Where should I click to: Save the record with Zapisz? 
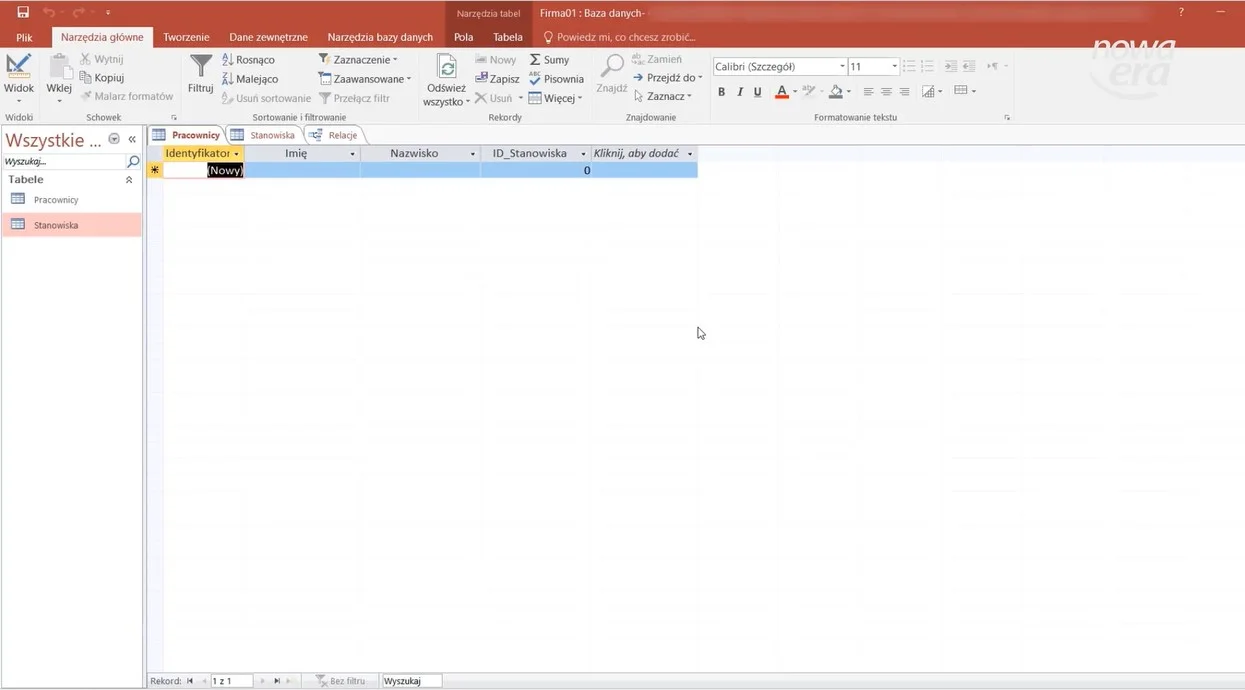point(497,79)
